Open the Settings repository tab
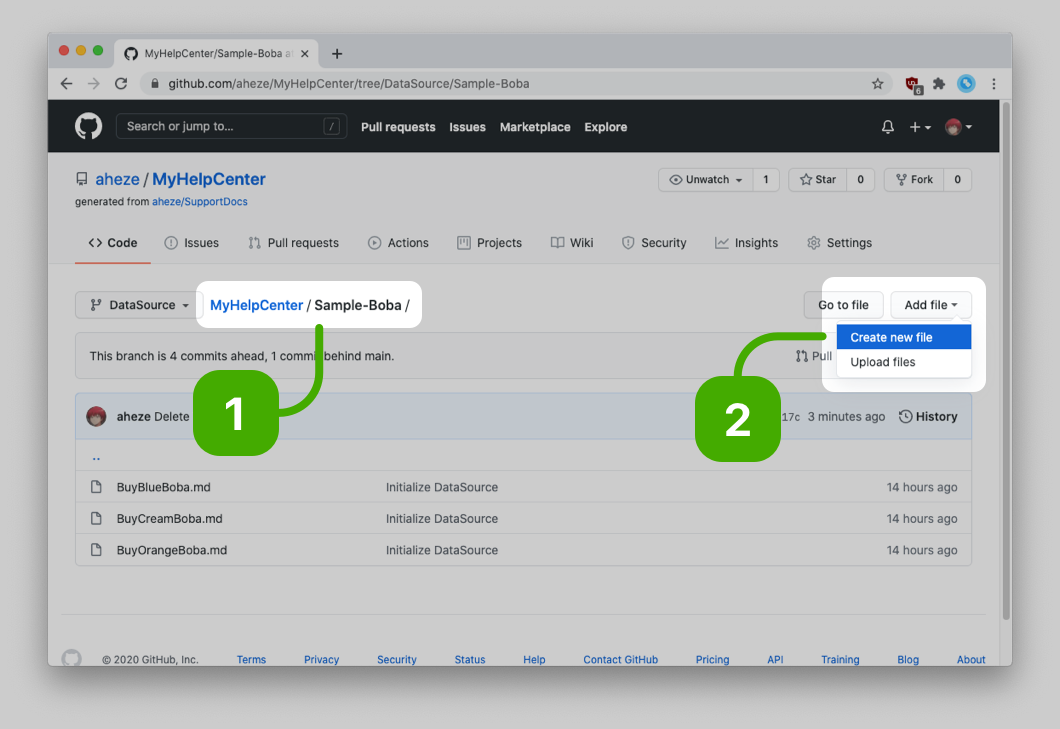The width and height of the screenshot is (1060, 729). (839, 243)
